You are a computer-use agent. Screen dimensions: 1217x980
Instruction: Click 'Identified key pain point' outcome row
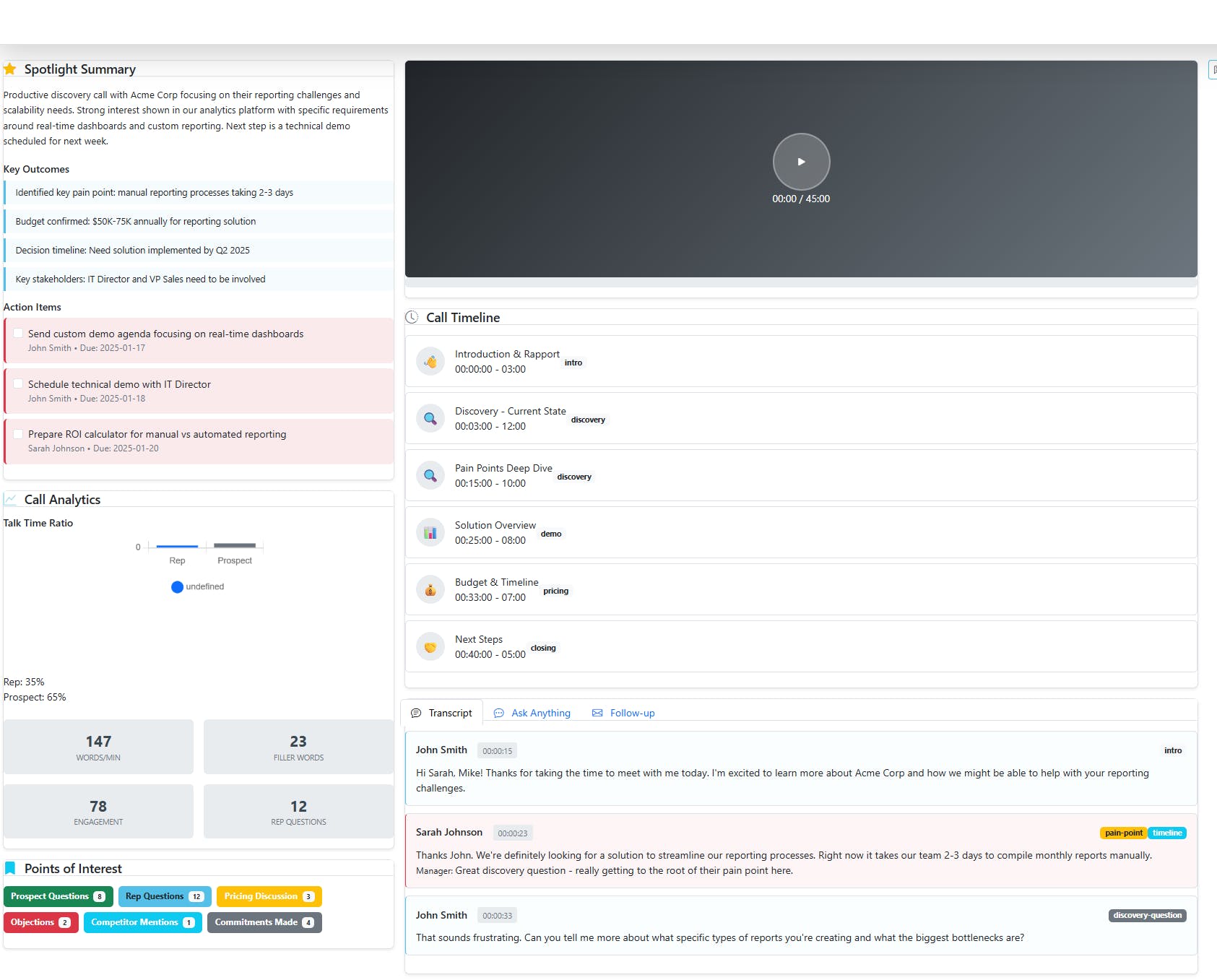[x=199, y=192]
